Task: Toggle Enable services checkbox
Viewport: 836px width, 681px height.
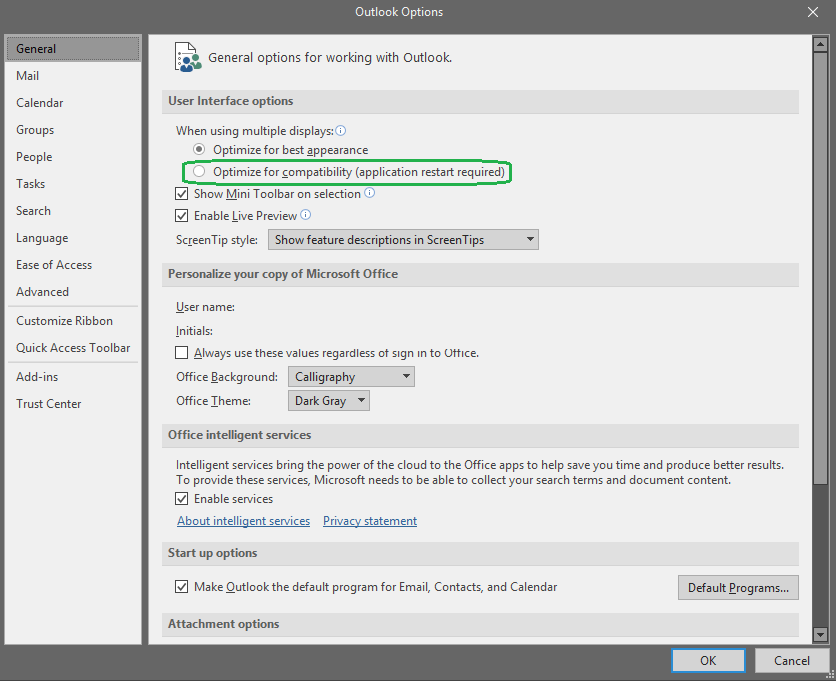Action: pyautogui.click(x=181, y=499)
